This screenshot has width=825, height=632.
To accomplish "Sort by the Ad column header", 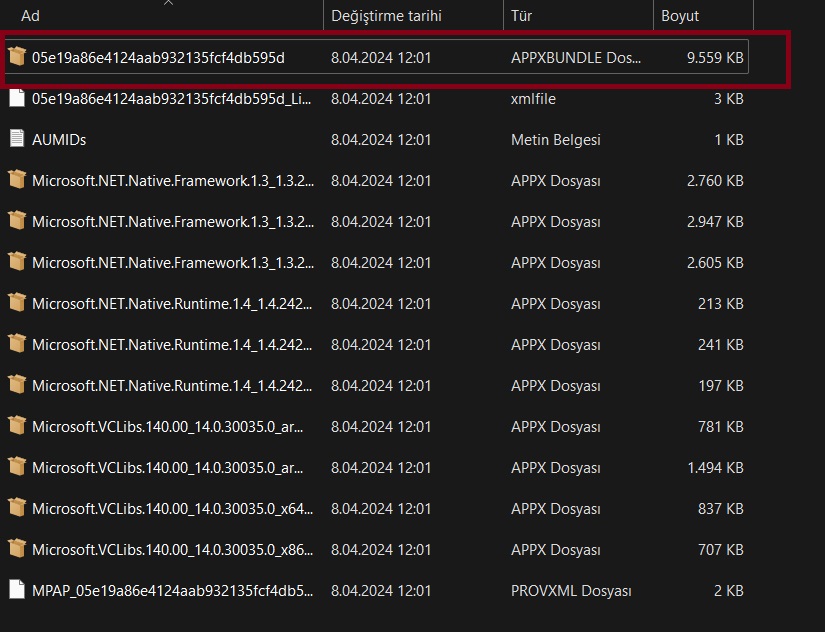I will (x=30, y=16).
